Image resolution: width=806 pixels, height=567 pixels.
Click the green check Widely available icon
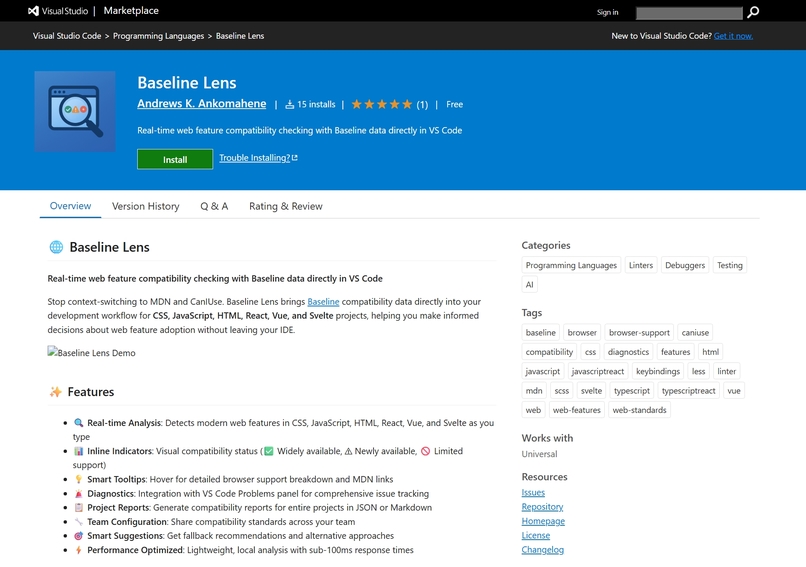[269, 451]
